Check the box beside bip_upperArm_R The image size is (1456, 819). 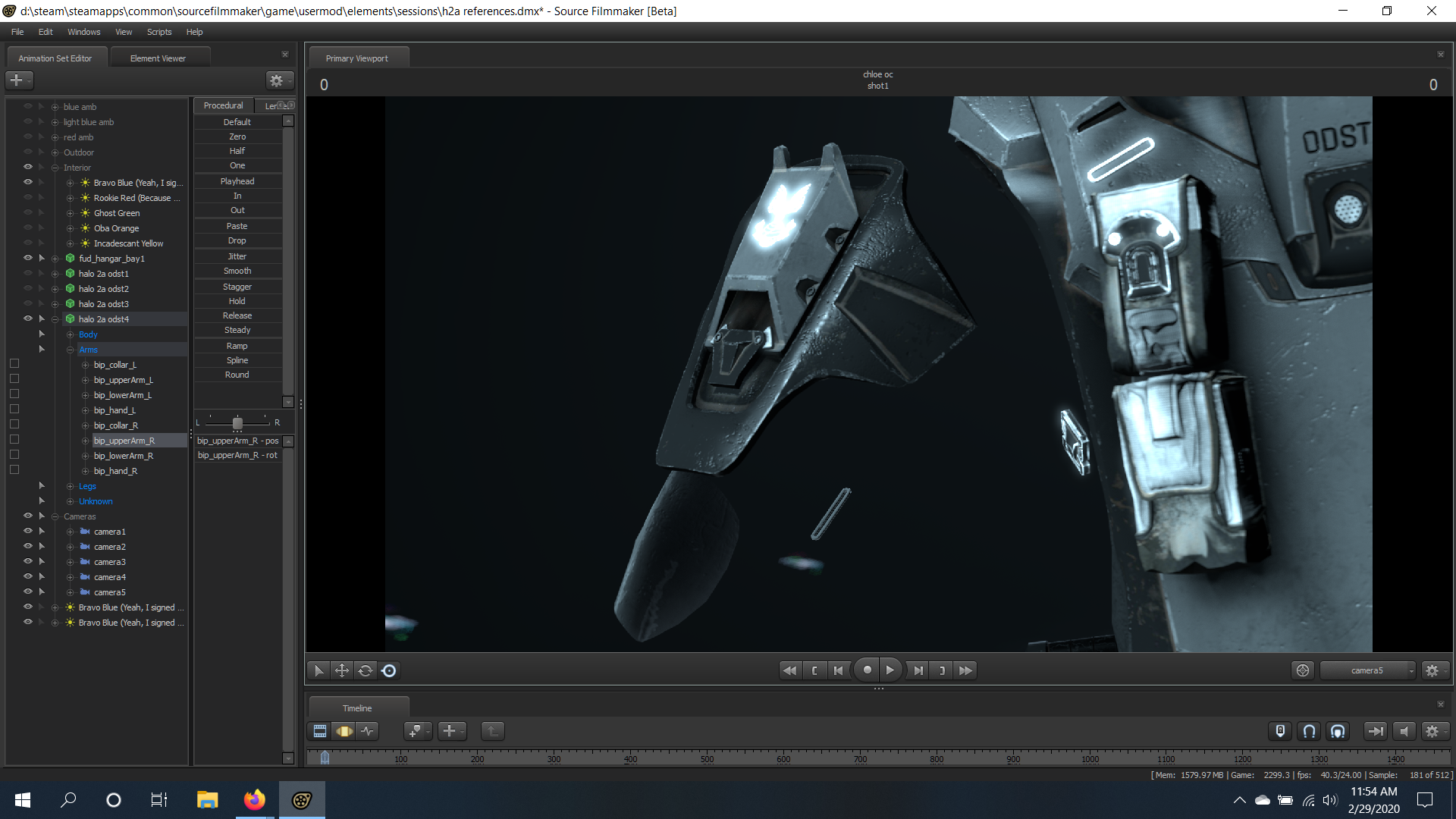pyautogui.click(x=14, y=440)
